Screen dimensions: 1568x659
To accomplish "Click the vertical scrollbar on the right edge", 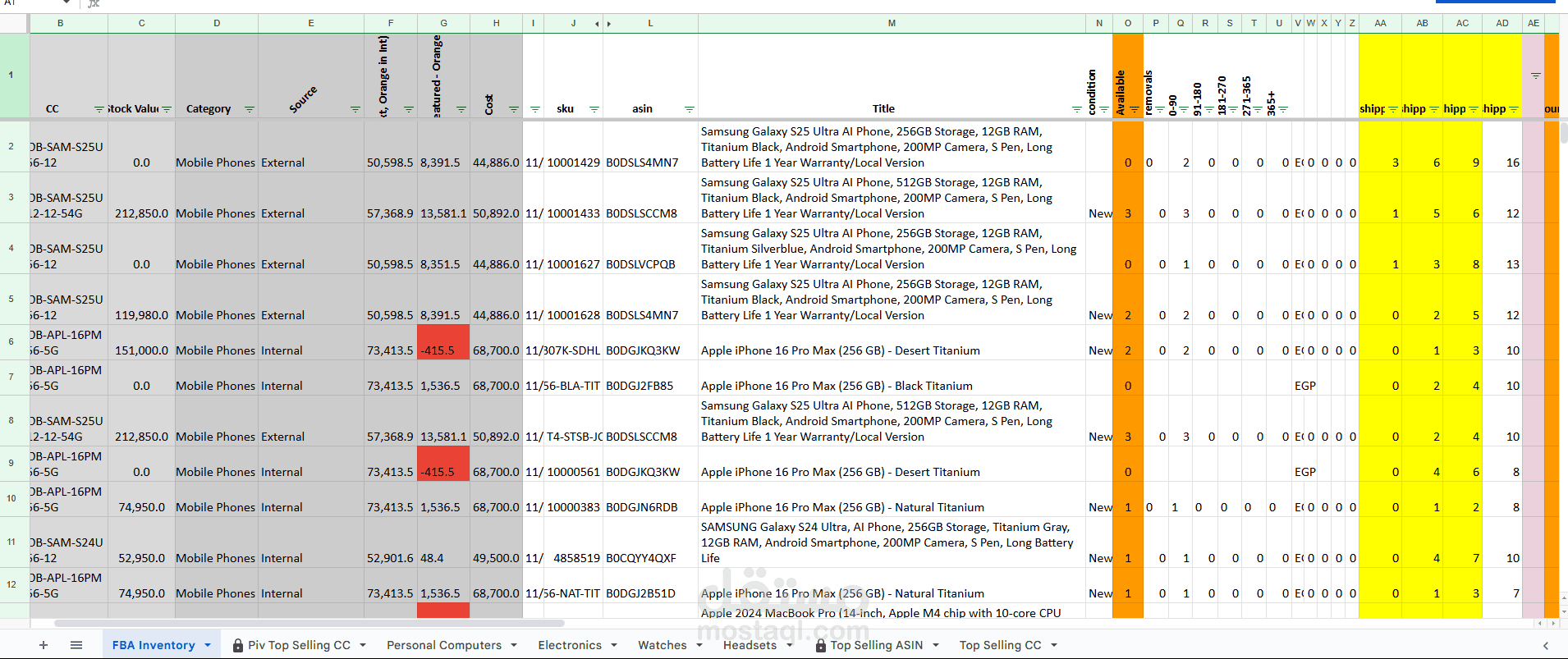I will point(1563,133).
